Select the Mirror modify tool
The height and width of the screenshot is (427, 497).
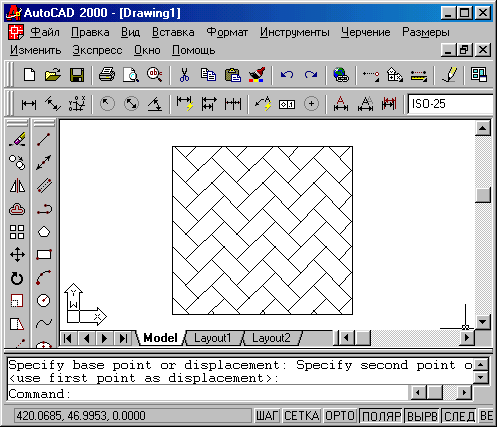[x=17, y=186]
